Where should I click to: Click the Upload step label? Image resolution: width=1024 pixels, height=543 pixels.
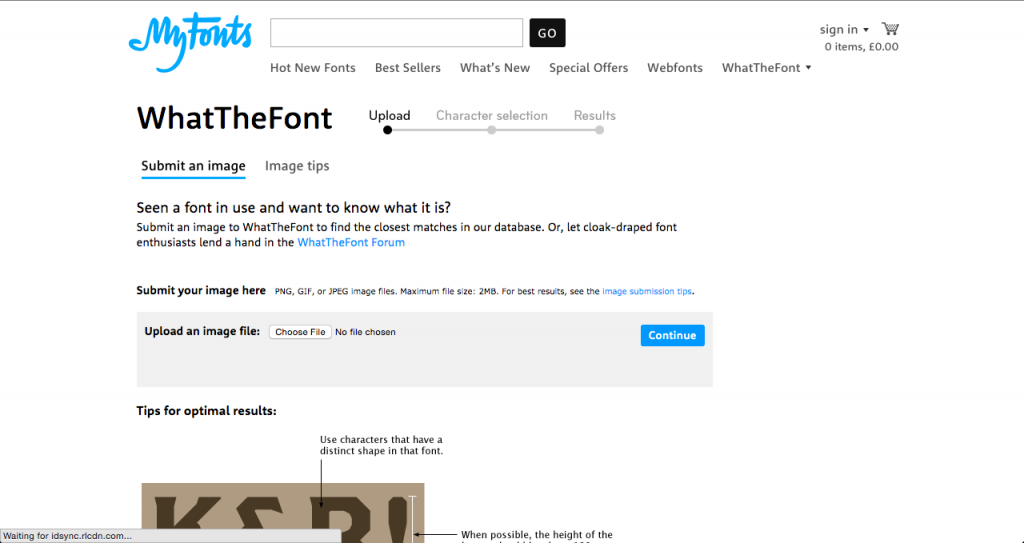[x=389, y=116]
